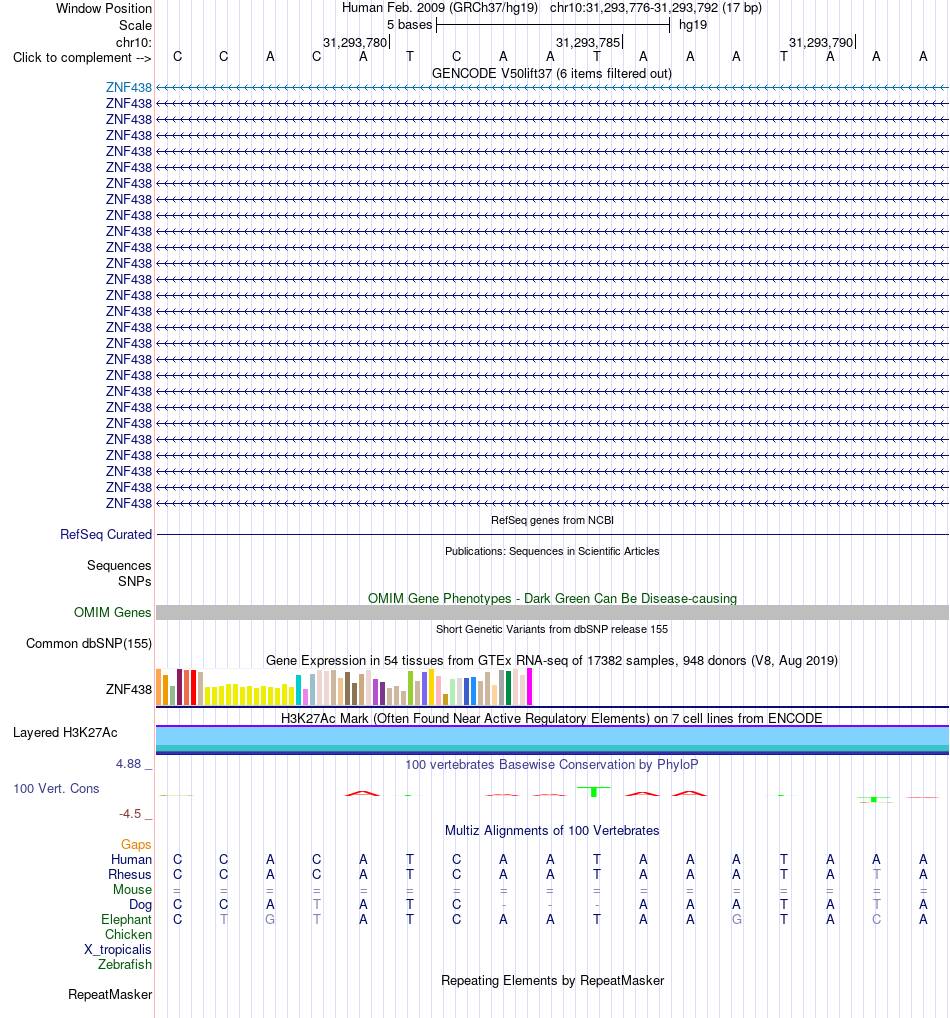Click the ZNF438 label beside the GTEx bars
This screenshot has width=950, height=1018.
point(129,689)
